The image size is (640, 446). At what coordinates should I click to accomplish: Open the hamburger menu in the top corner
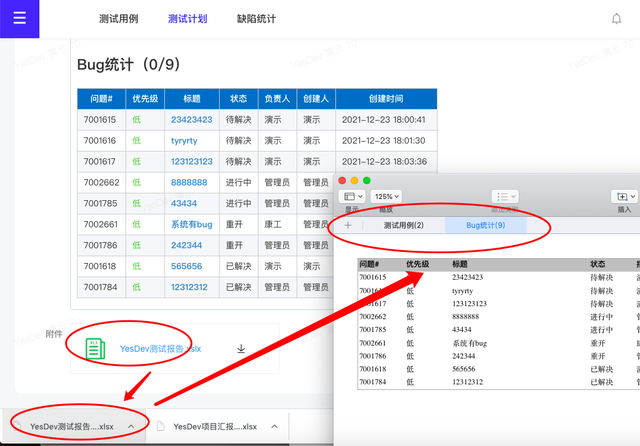pyautogui.click(x=19, y=18)
